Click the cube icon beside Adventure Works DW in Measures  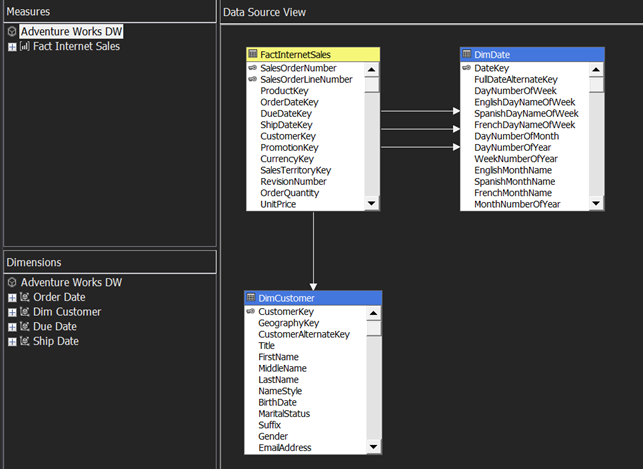(x=12, y=31)
